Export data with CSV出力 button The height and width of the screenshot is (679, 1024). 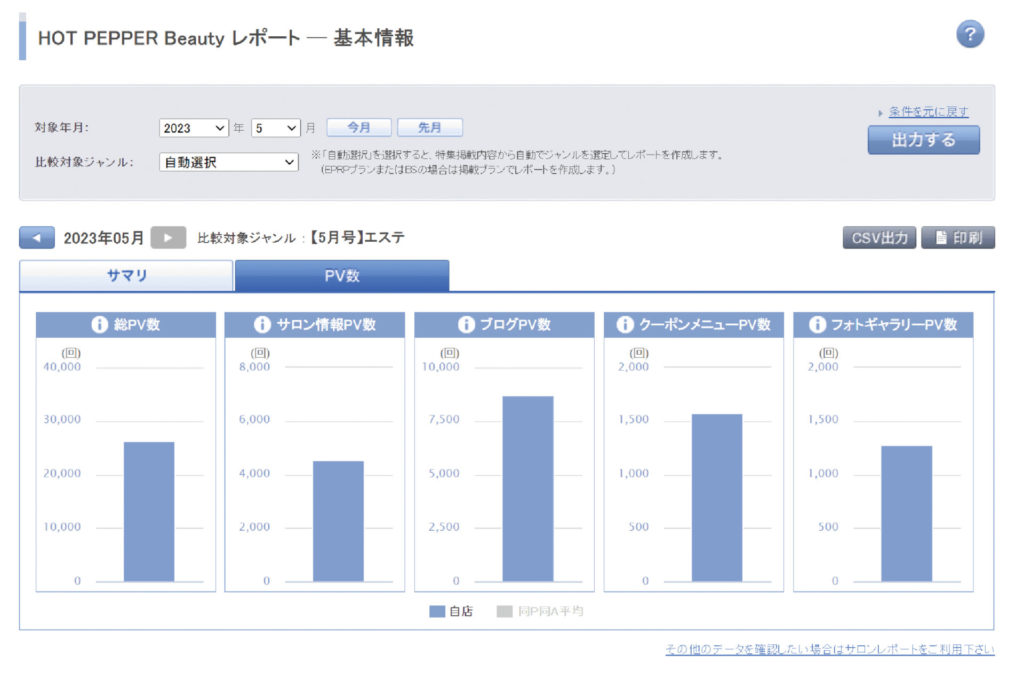click(879, 238)
